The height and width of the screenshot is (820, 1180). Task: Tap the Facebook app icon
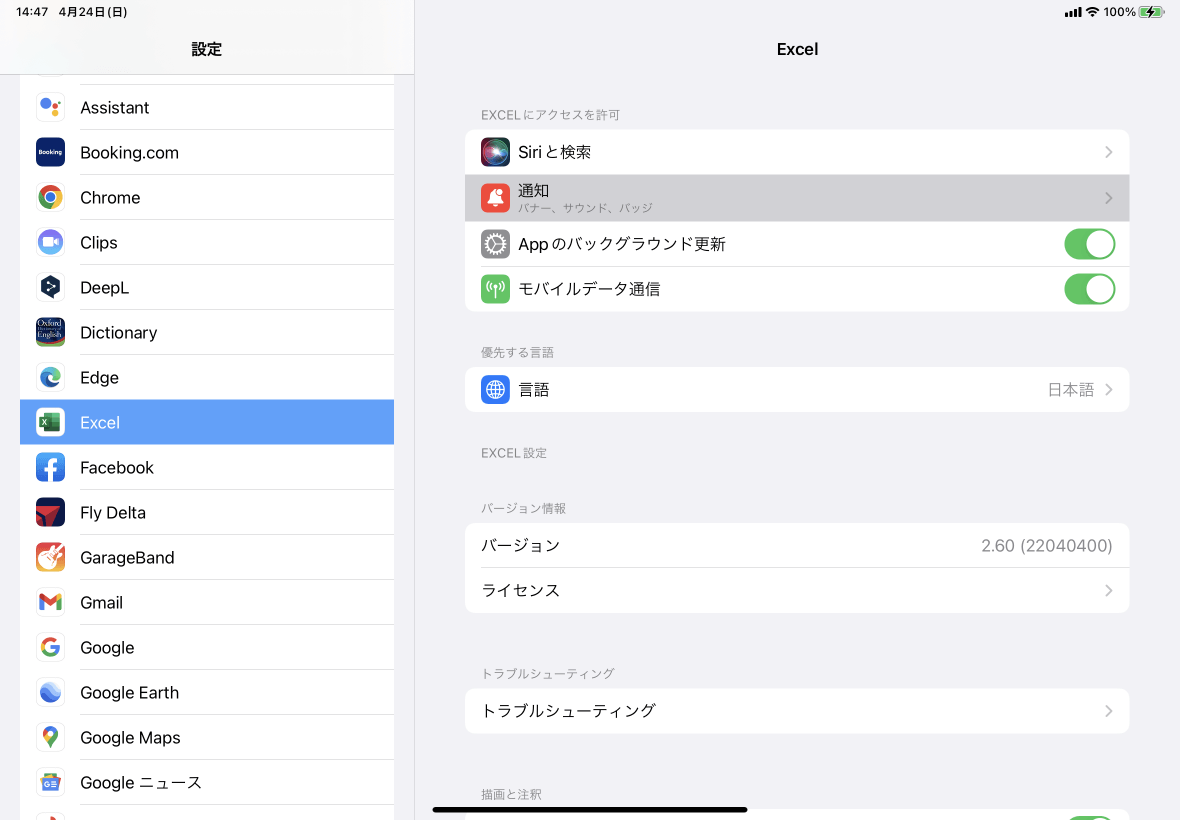tap(50, 468)
